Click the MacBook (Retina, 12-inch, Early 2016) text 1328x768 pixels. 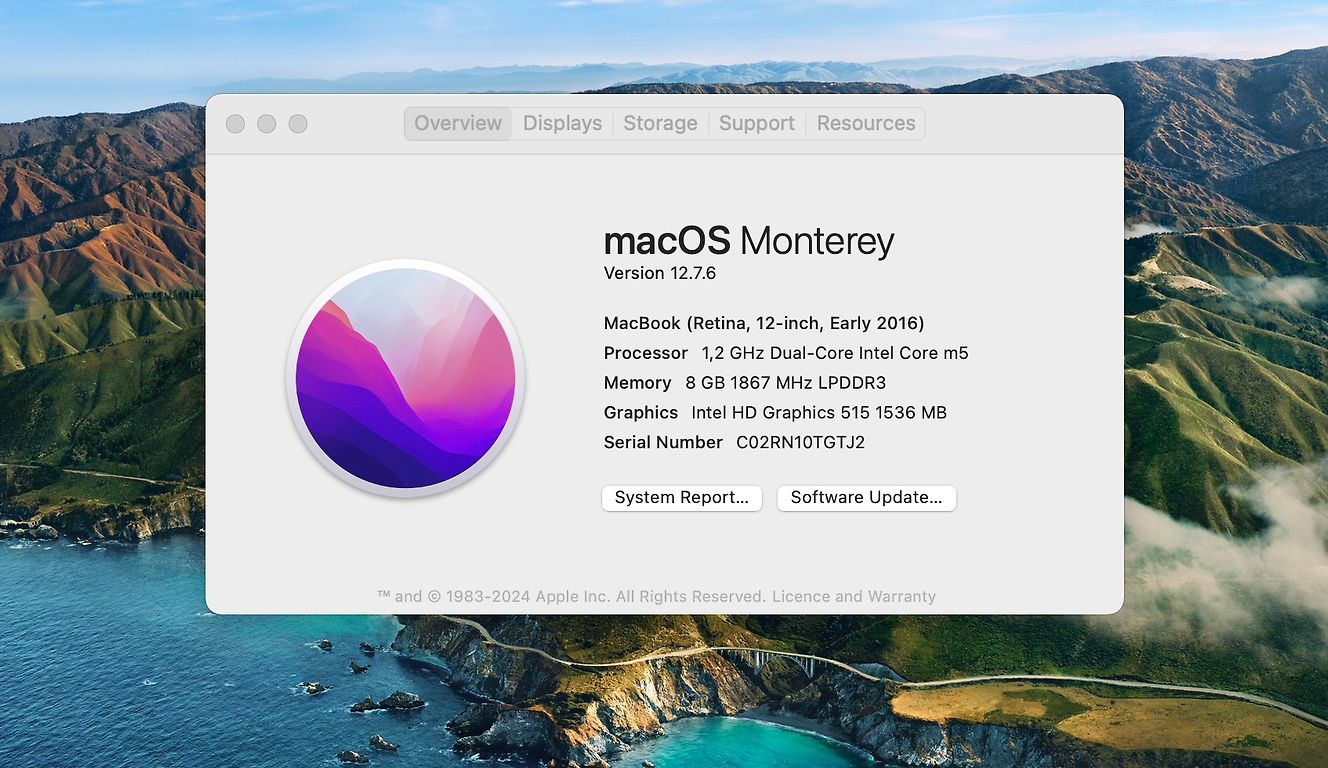pos(764,323)
